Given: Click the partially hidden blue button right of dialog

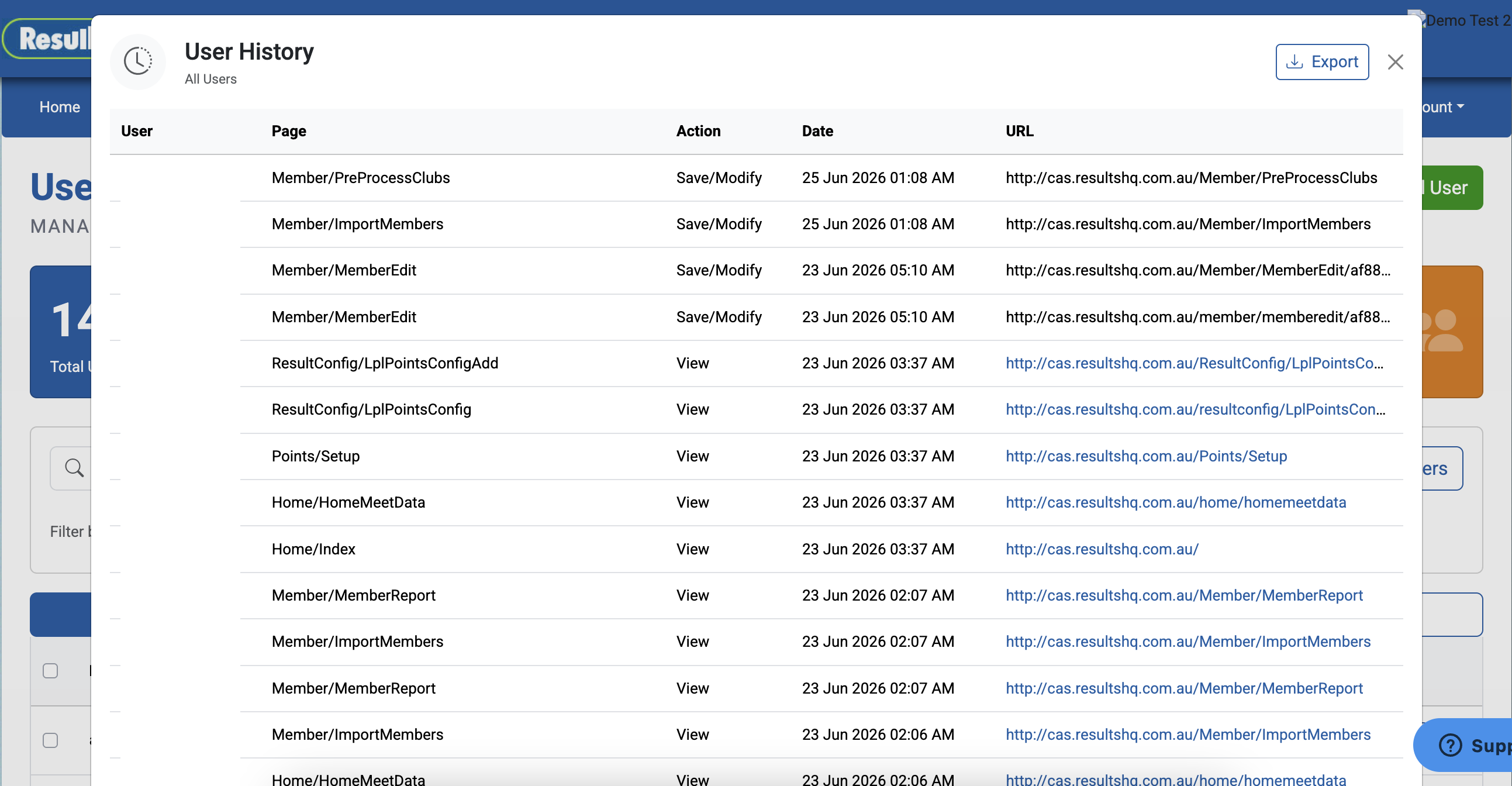Looking at the screenshot, I should [x=1442, y=468].
